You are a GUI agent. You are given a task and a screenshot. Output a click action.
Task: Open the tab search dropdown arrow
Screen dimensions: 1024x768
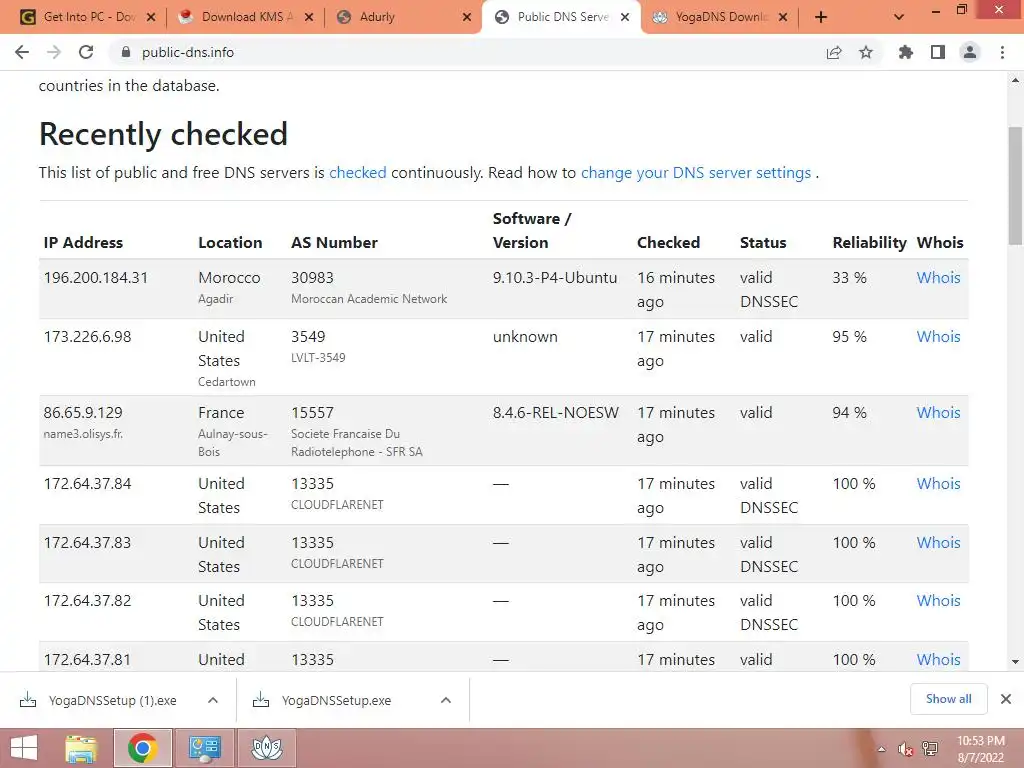click(x=899, y=17)
